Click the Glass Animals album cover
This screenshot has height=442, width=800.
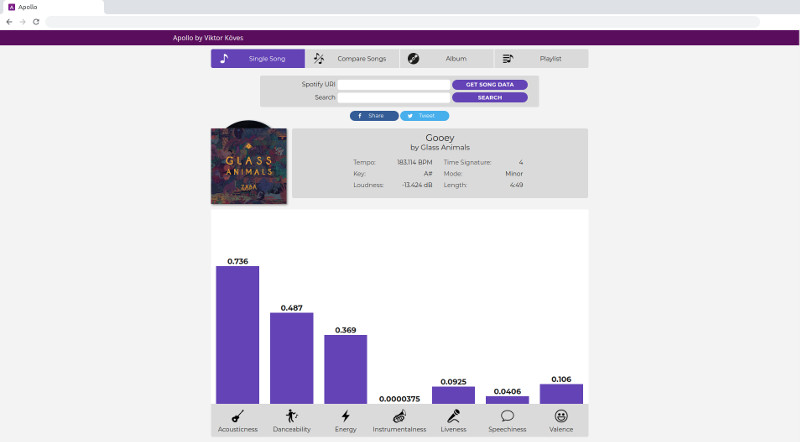pos(249,166)
